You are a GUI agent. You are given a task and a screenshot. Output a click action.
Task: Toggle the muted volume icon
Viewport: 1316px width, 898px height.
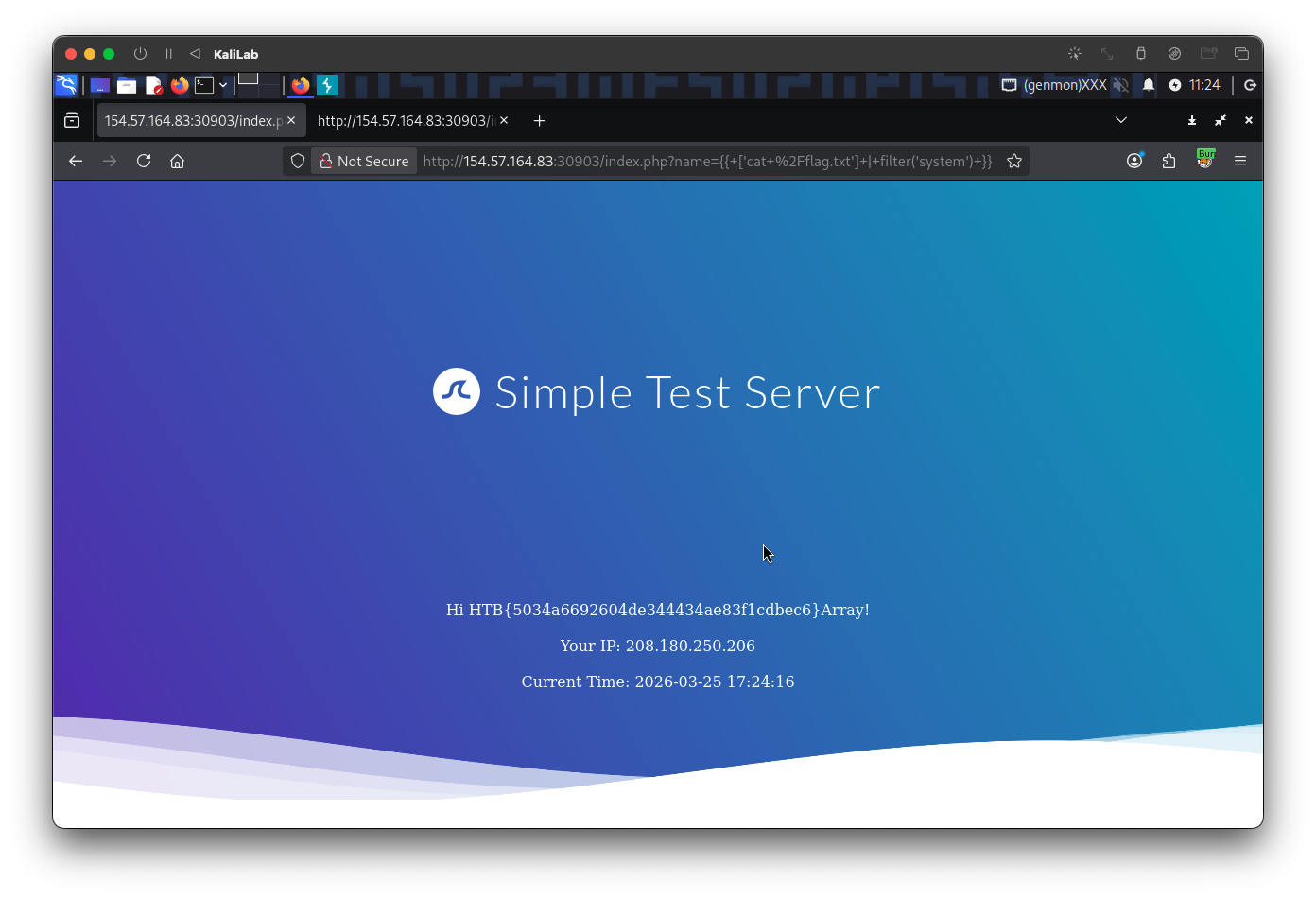click(x=1120, y=85)
